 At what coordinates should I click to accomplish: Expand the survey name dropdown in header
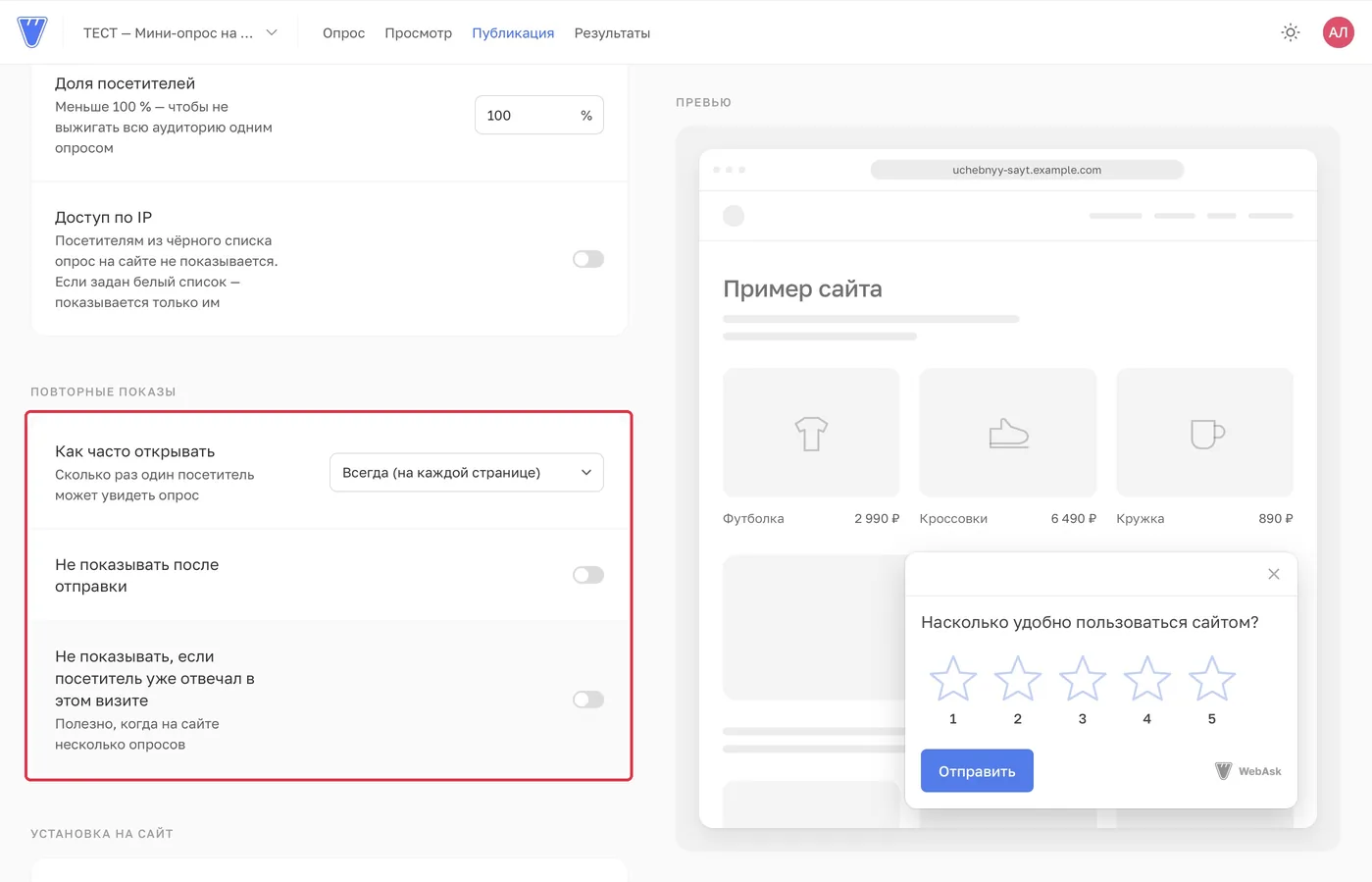click(180, 32)
